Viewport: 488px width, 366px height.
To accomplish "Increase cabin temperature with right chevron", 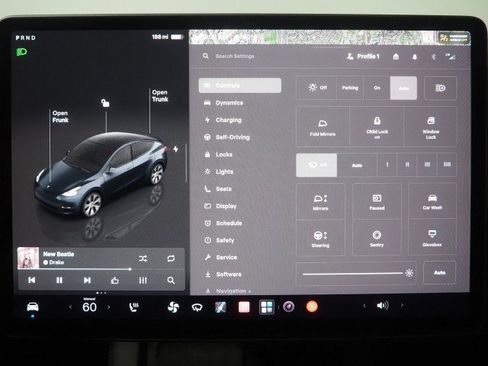I will coord(109,307).
